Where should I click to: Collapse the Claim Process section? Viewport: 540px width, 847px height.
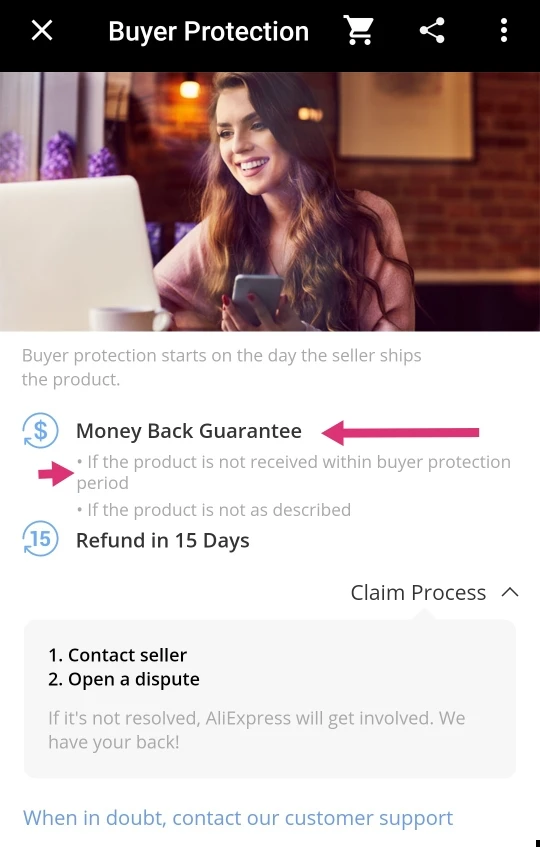pyautogui.click(x=435, y=593)
